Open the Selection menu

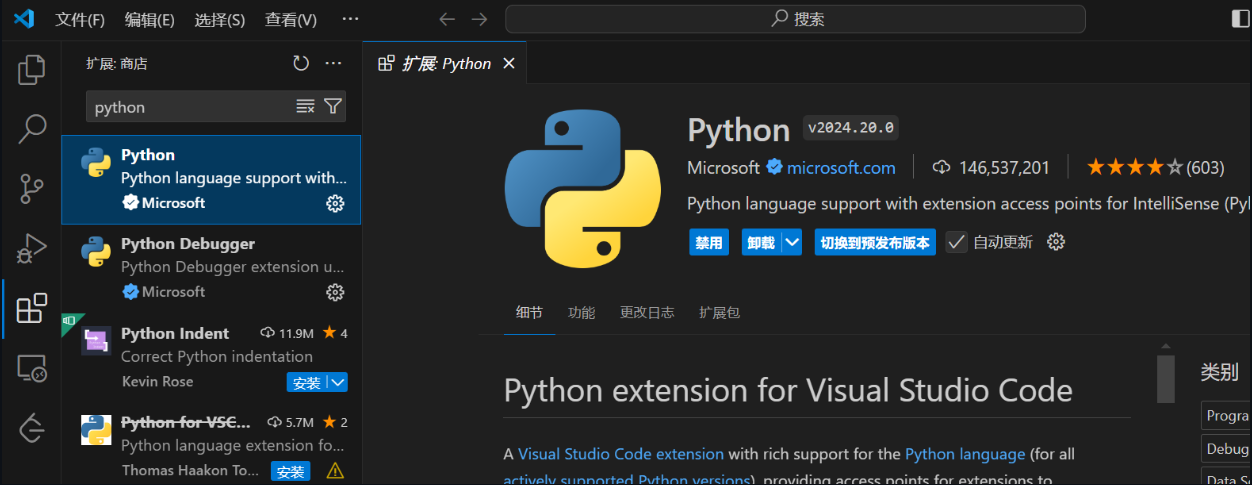pyautogui.click(x=220, y=19)
